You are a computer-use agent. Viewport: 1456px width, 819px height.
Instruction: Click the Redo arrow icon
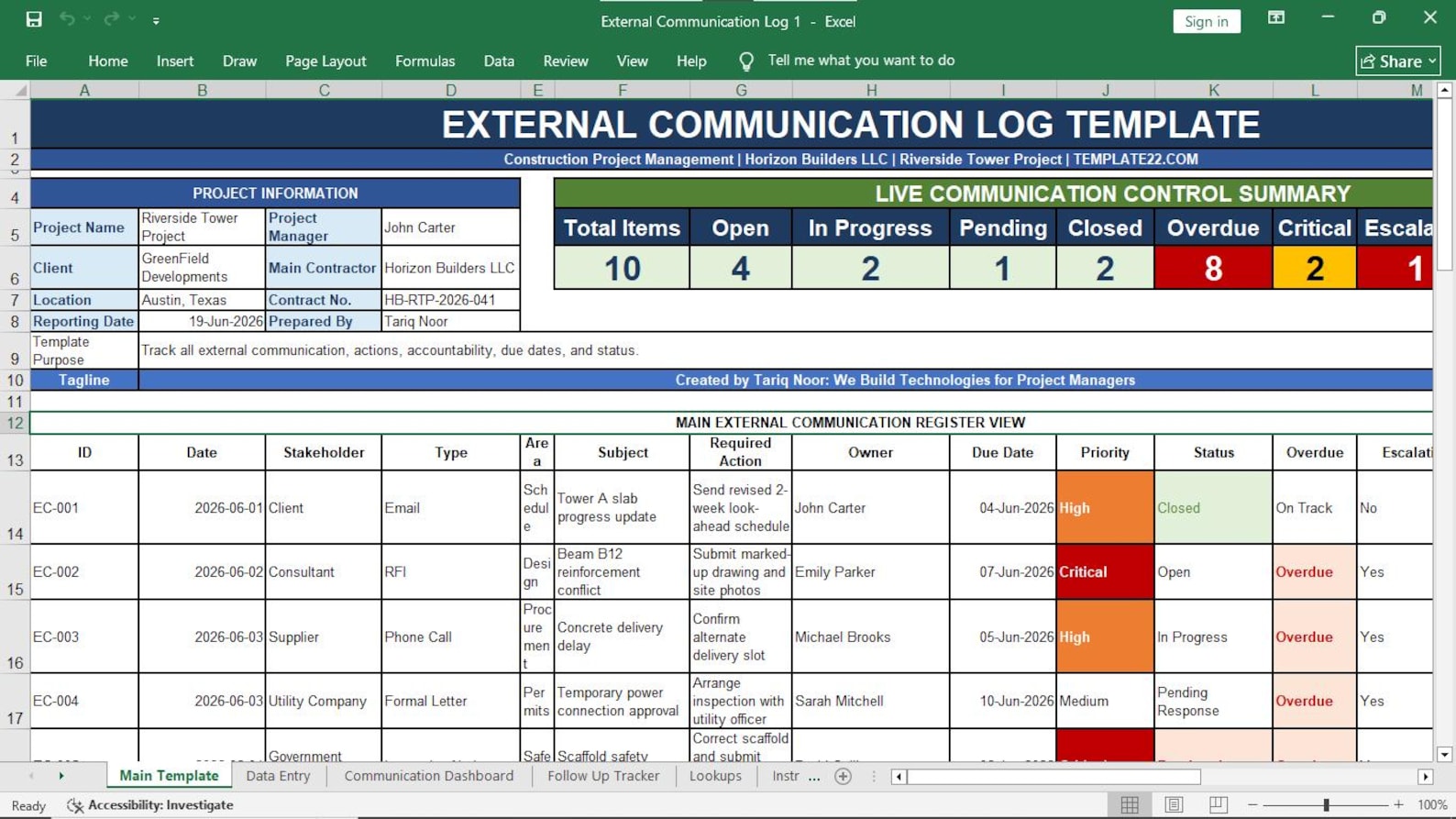point(111,19)
